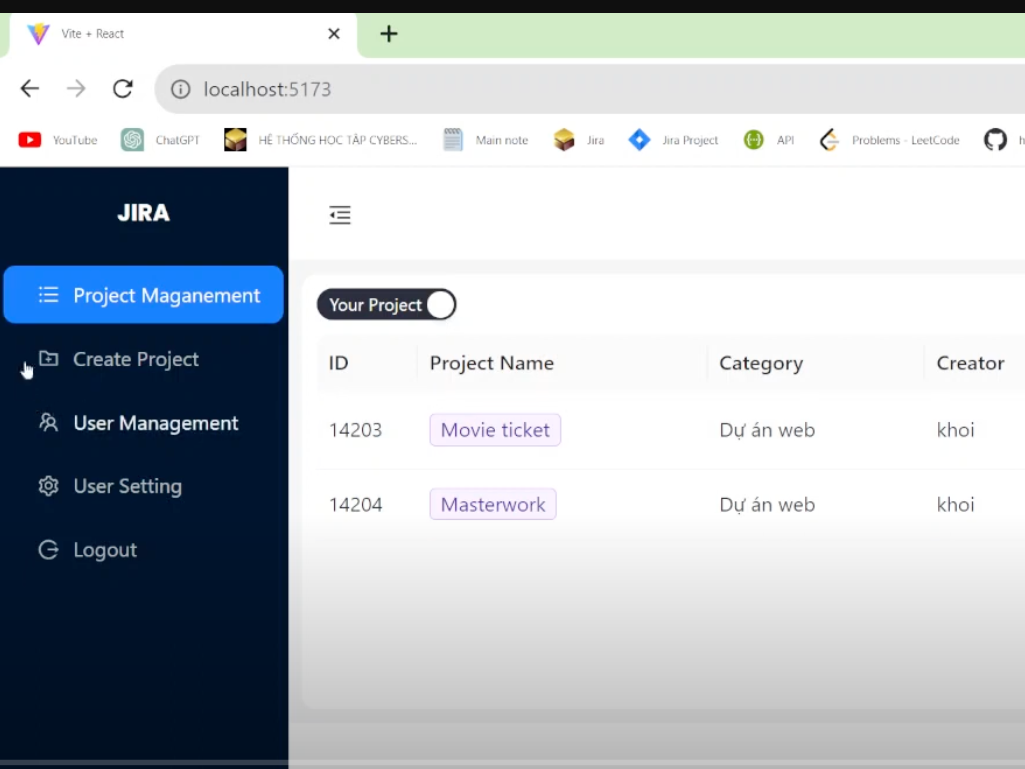
Task: Open User Setting in sidebar
Action: [x=127, y=486]
